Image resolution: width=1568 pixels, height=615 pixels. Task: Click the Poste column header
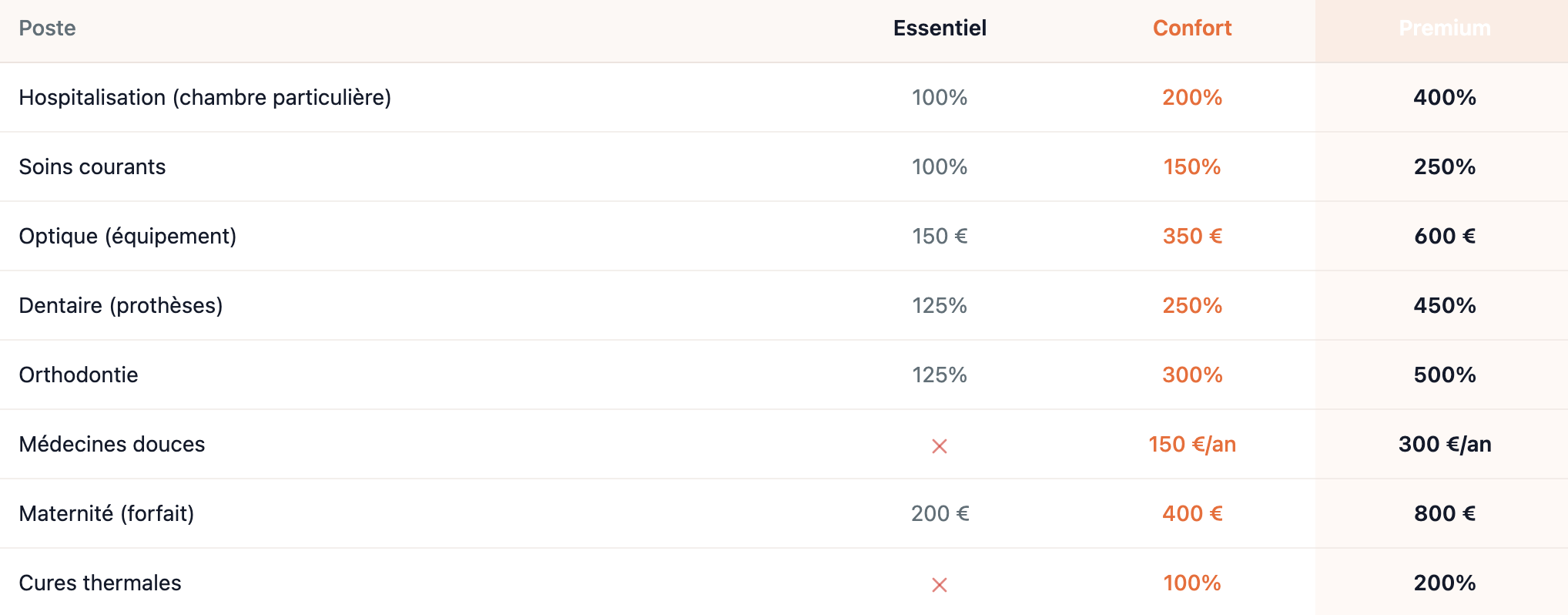(x=47, y=29)
